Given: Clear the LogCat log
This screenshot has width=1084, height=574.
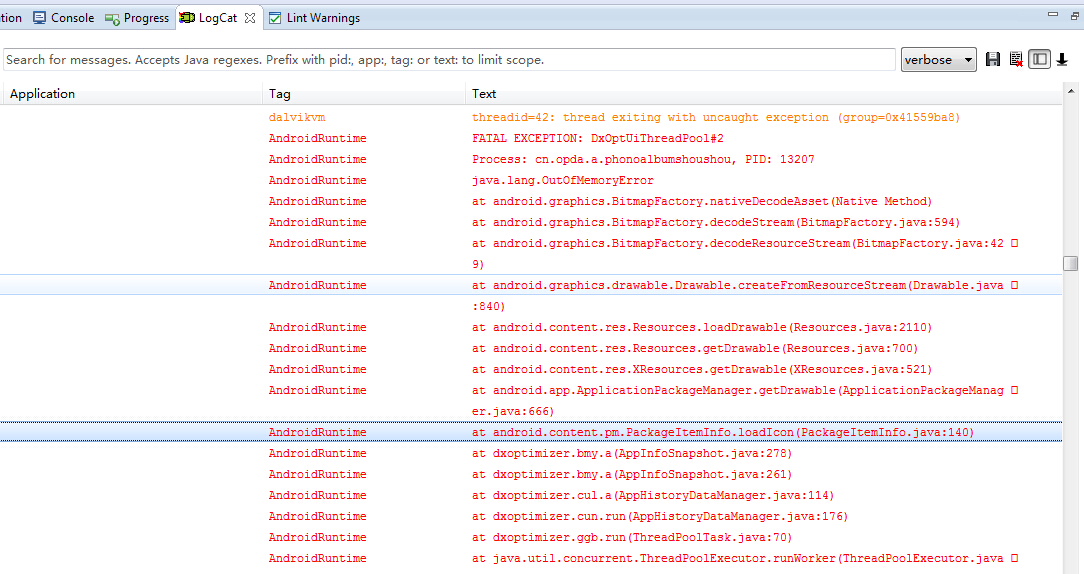Looking at the screenshot, I should (1016, 59).
